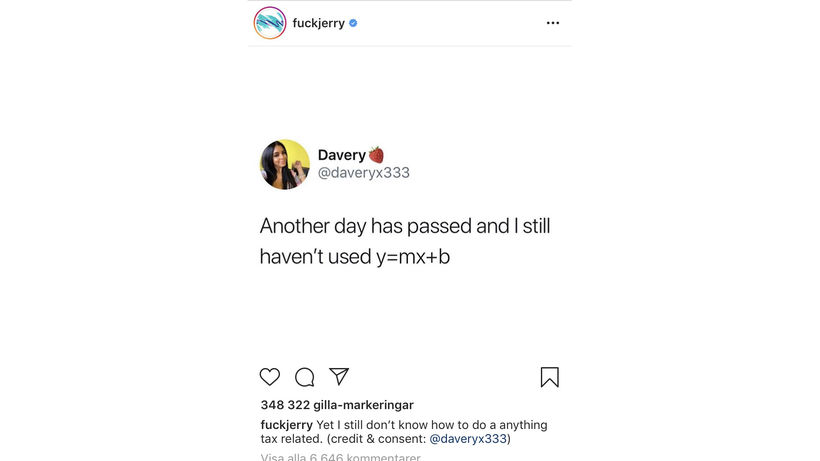Click Davery's round avatar photo
820x461 pixels.
pyautogui.click(x=284, y=165)
